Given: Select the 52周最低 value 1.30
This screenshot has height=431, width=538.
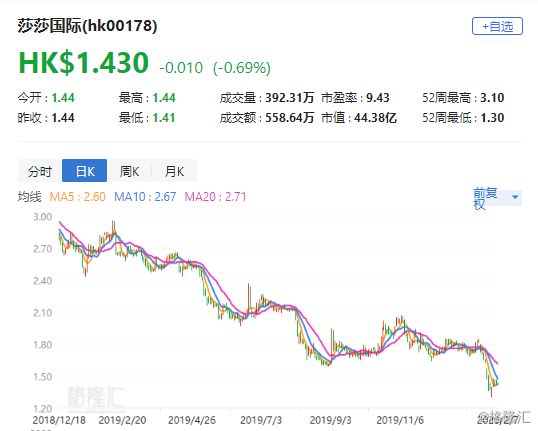Looking at the screenshot, I should 492,118.
